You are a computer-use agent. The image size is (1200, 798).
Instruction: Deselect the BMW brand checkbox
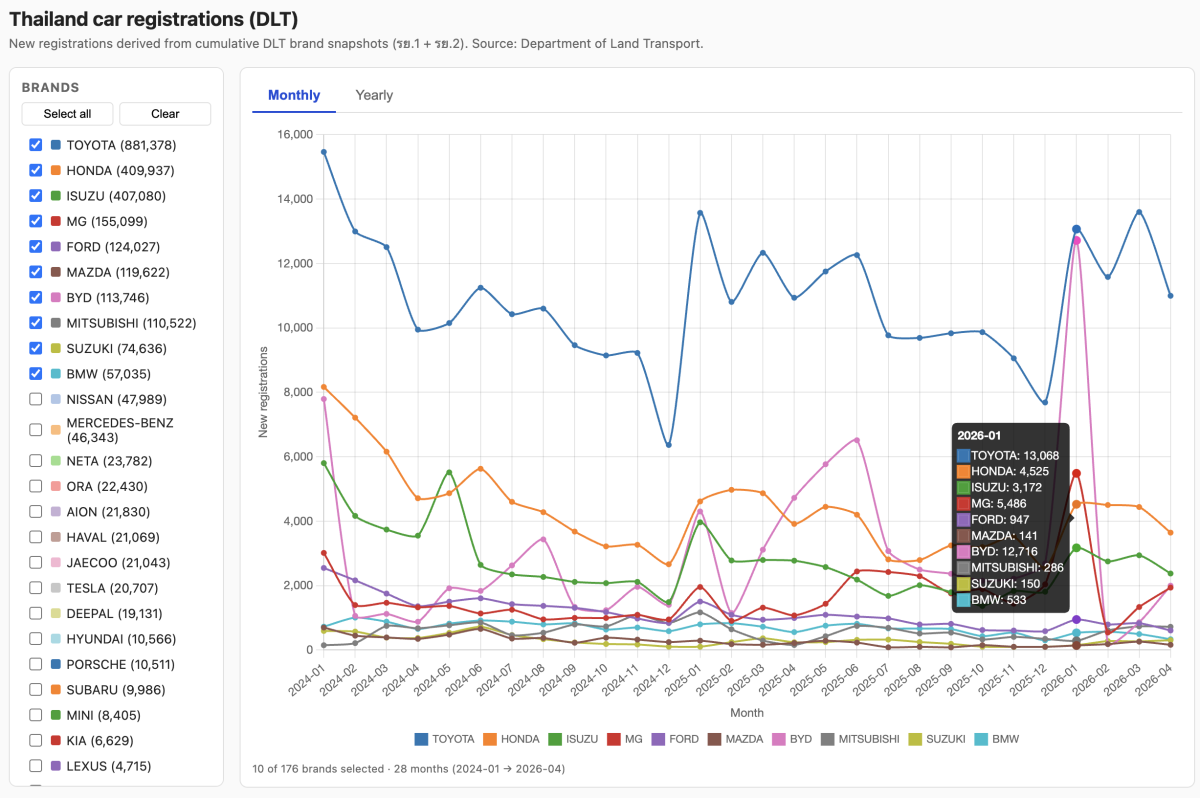click(x=36, y=374)
